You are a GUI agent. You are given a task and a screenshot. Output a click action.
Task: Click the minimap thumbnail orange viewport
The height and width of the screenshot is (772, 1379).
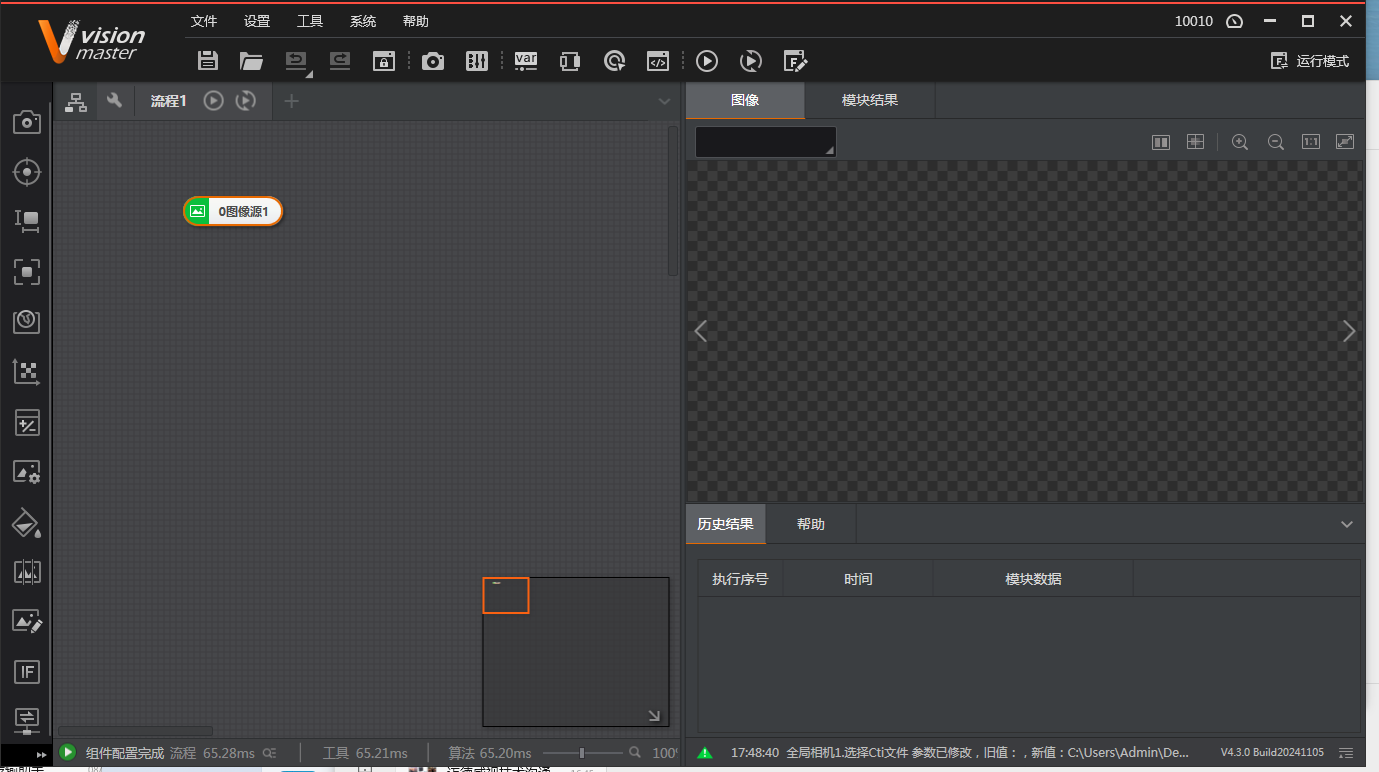click(x=506, y=595)
